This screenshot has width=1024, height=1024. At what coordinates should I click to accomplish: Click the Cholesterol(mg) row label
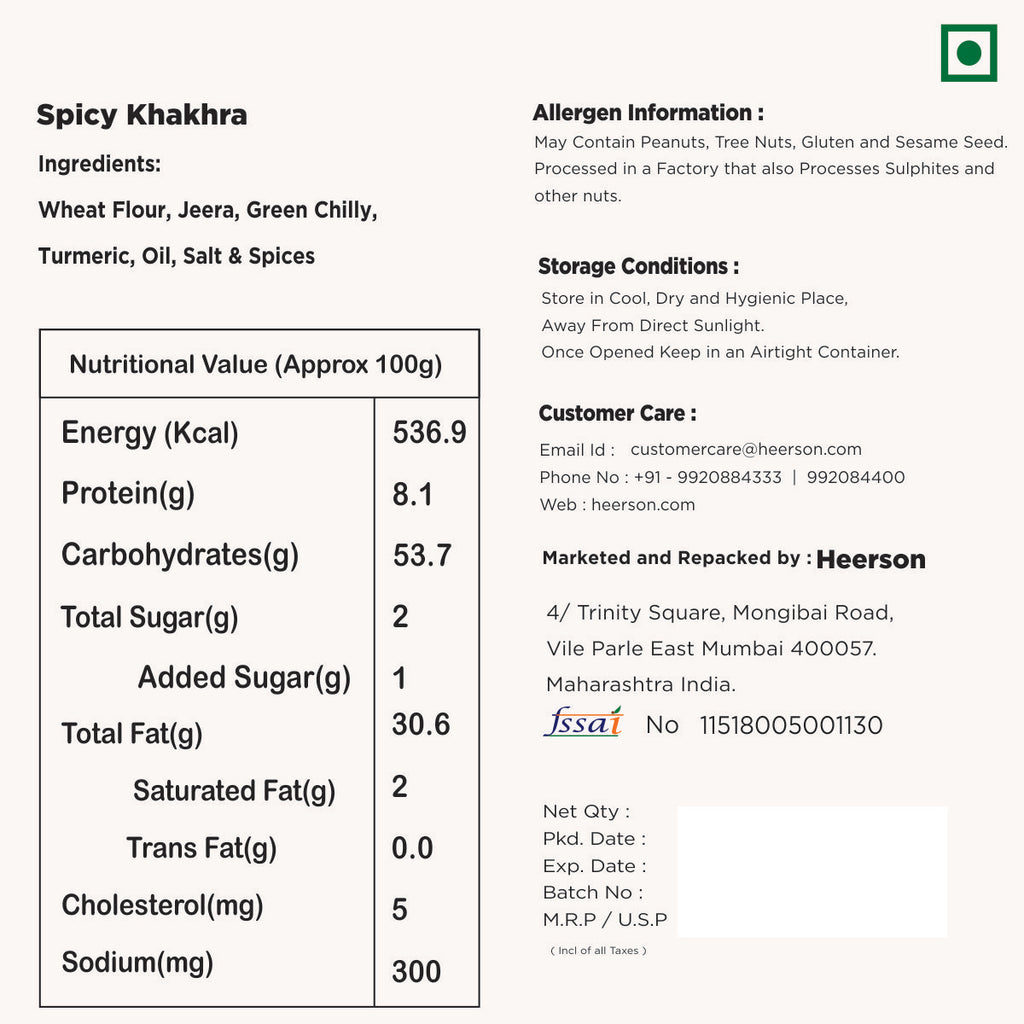(x=162, y=906)
